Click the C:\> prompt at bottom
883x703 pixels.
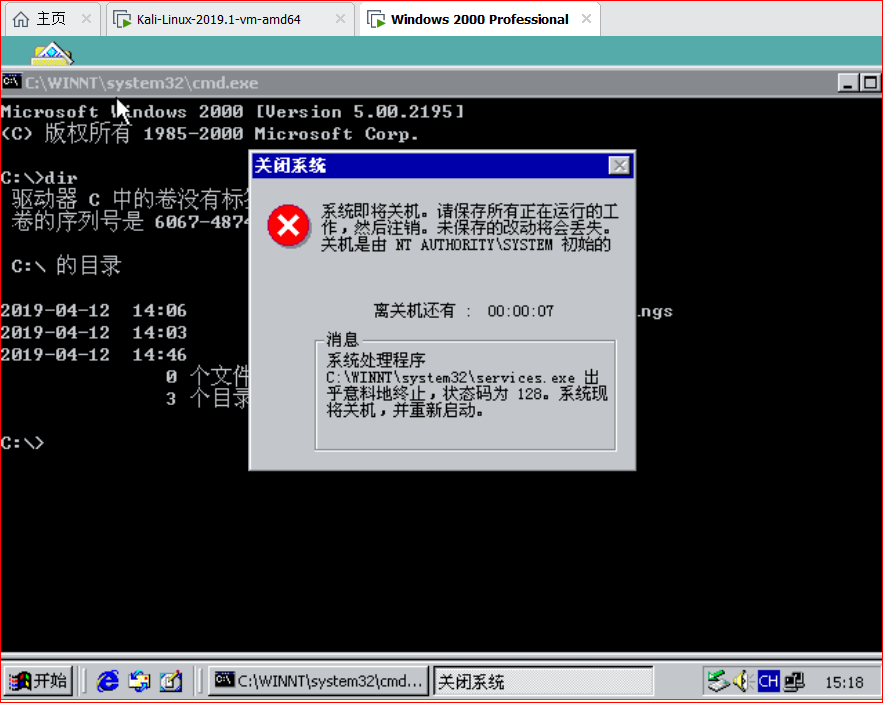pos(22,443)
